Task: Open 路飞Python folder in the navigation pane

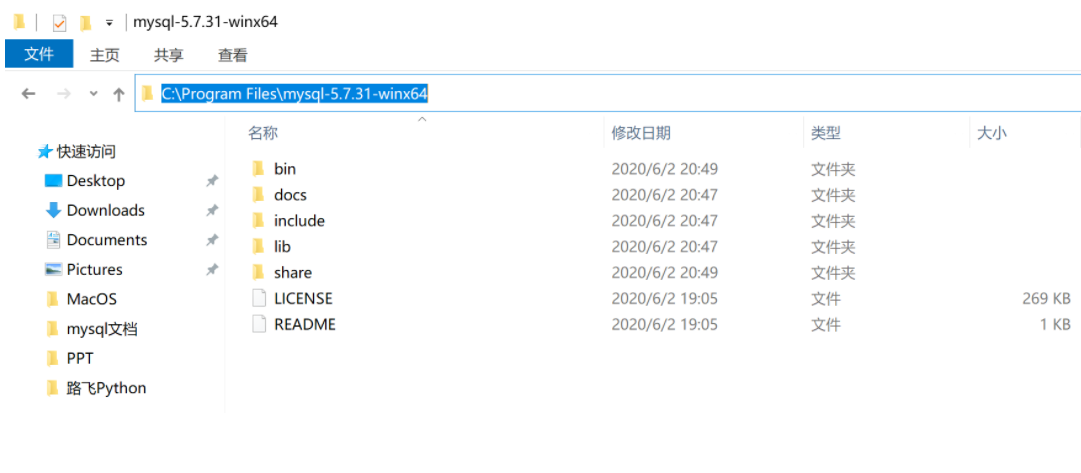Action: pos(106,388)
